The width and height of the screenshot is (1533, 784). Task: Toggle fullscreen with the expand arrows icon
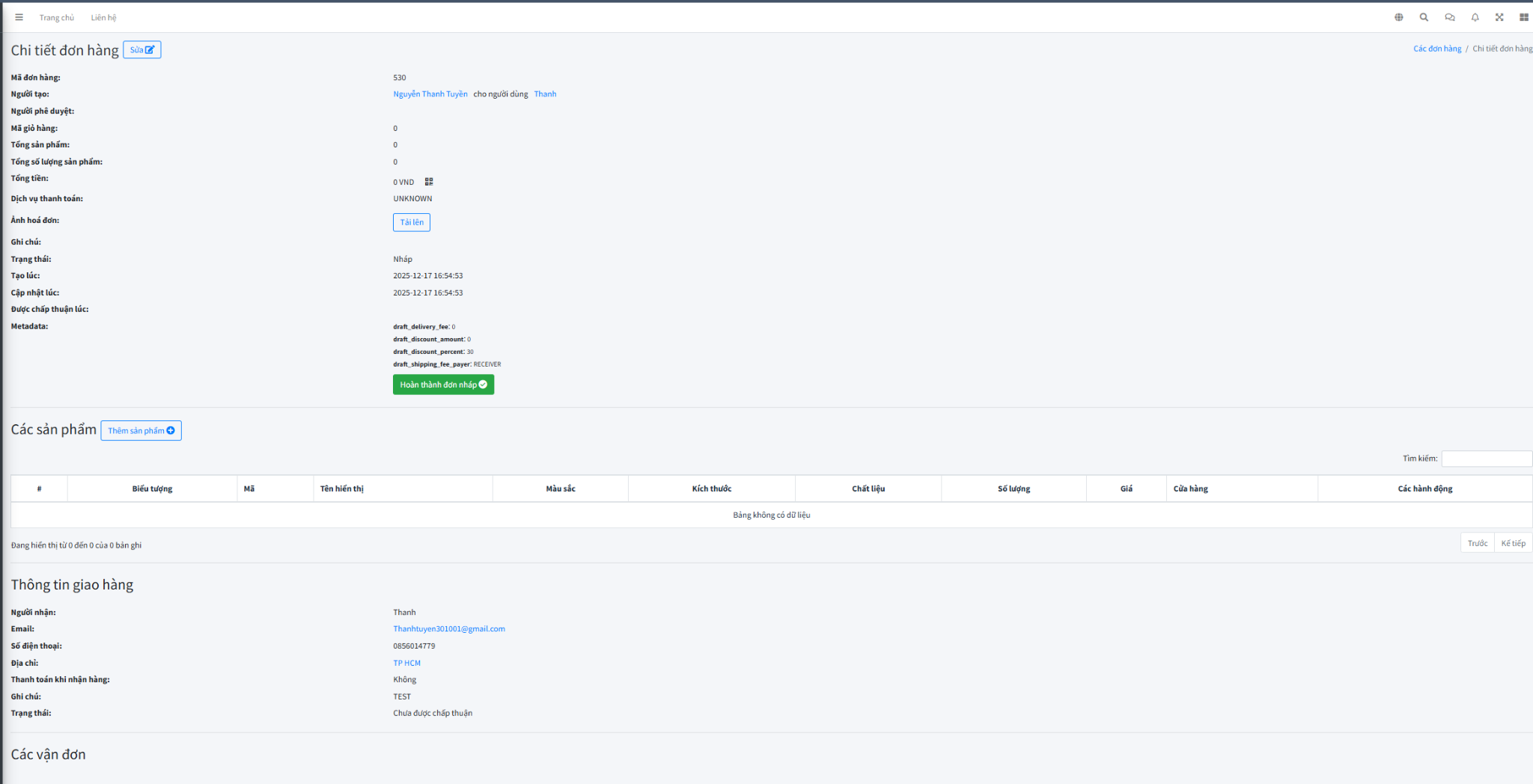[1499, 17]
